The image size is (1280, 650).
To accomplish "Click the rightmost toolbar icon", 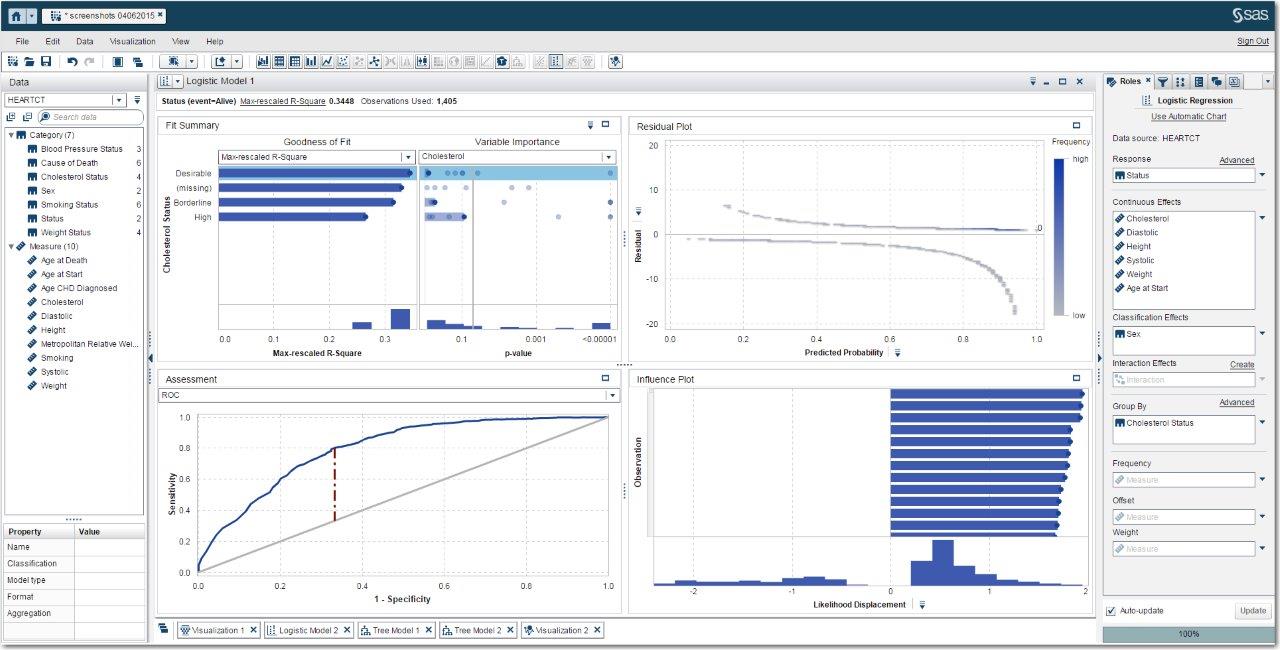I will [x=615, y=62].
